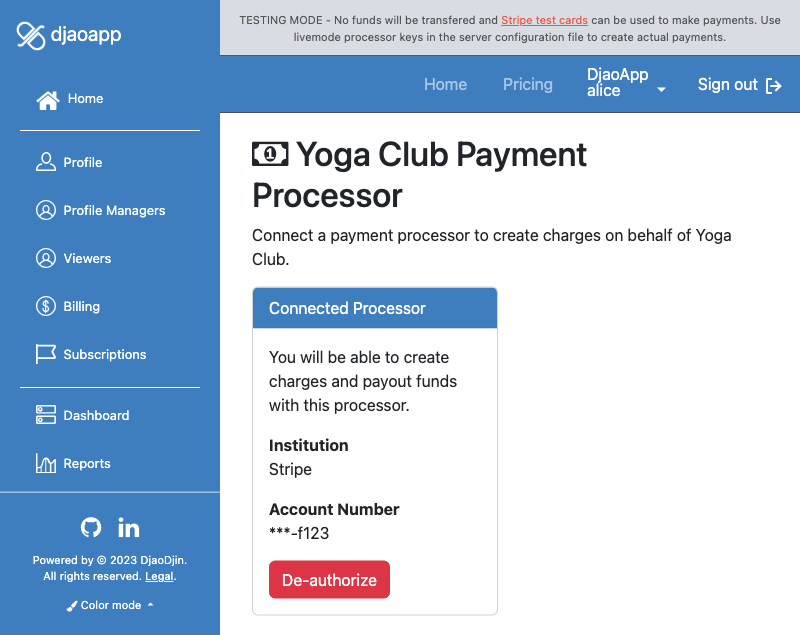Click the house icon beside Home in sidebar
The image size is (800, 635).
point(47,100)
